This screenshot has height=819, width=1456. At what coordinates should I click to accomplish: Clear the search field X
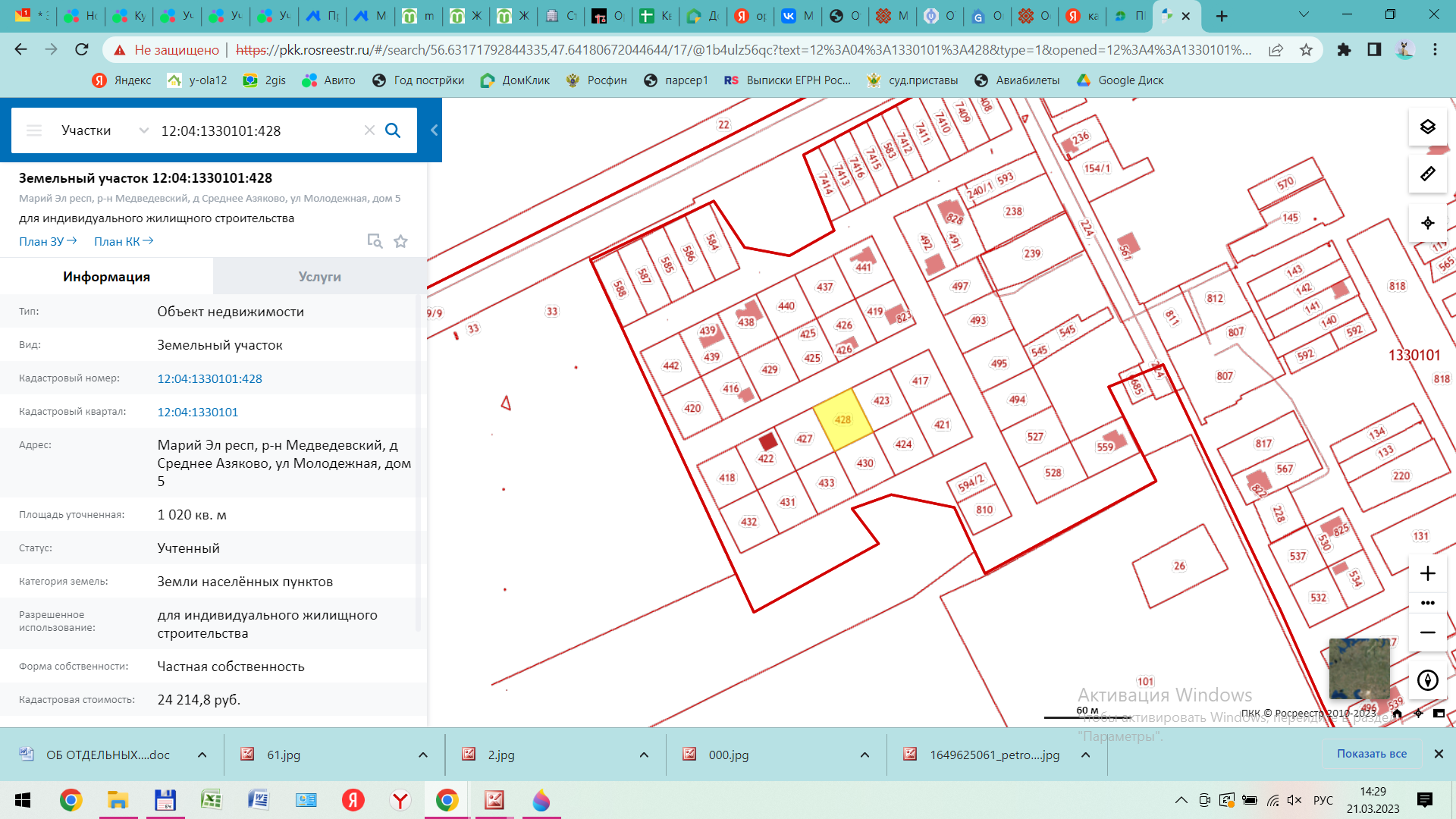369,130
